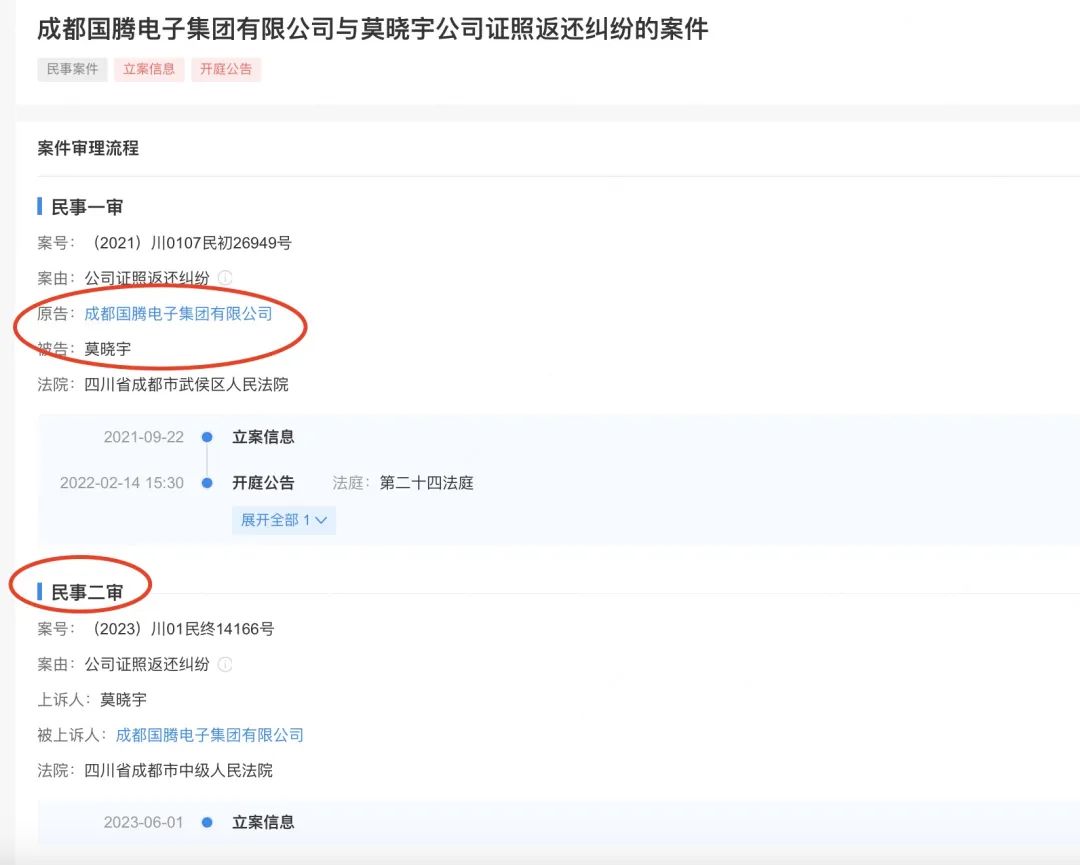The height and width of the screenshot is (865, 1080).
Task: Click the 民事一审 section heading
Action: pyautogui.click(x=87, y=207)
